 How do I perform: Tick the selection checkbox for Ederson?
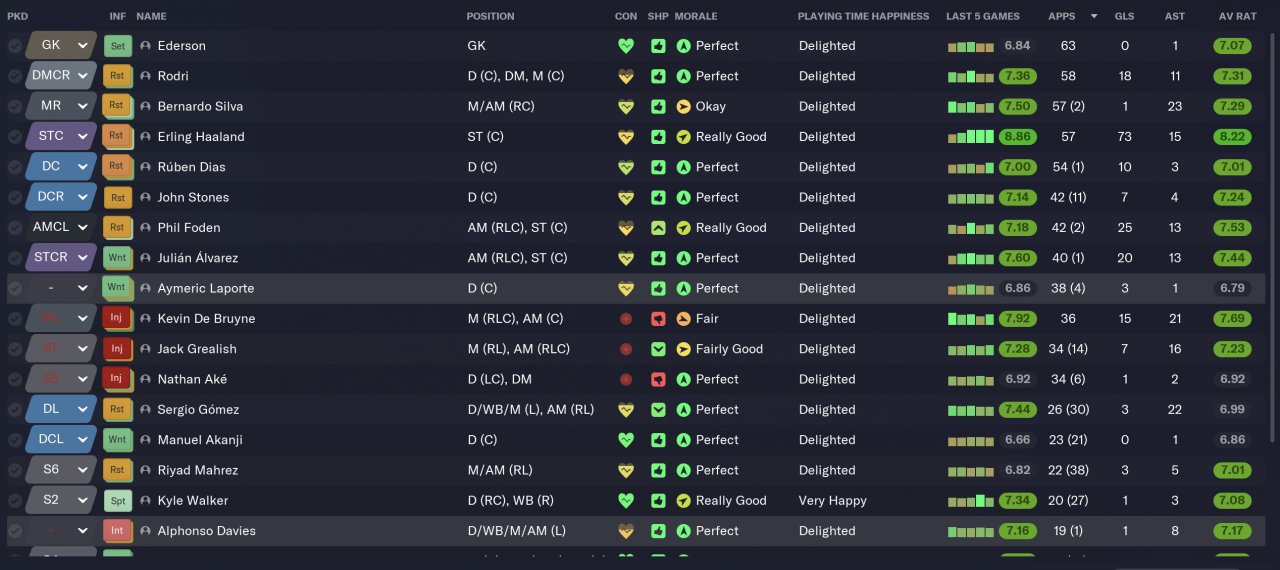15,46
